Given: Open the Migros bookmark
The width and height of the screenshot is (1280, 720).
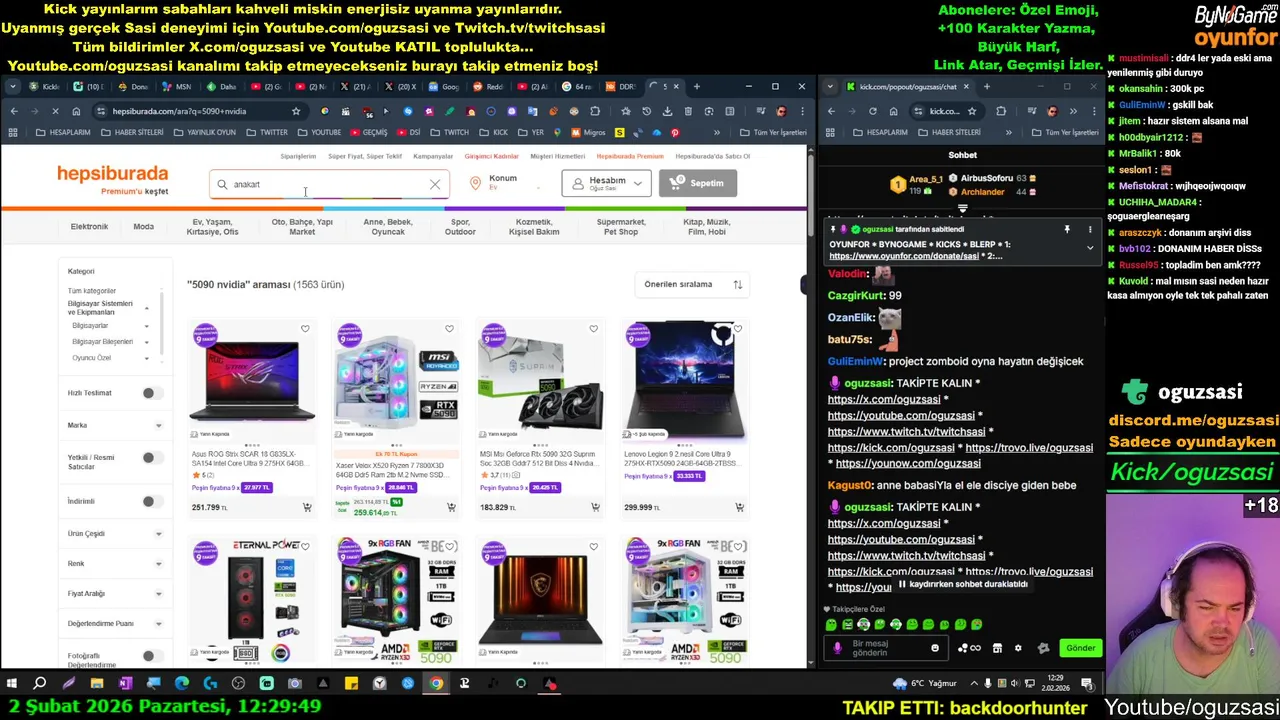Looking at the screenshot, I should tap(587, 132).
